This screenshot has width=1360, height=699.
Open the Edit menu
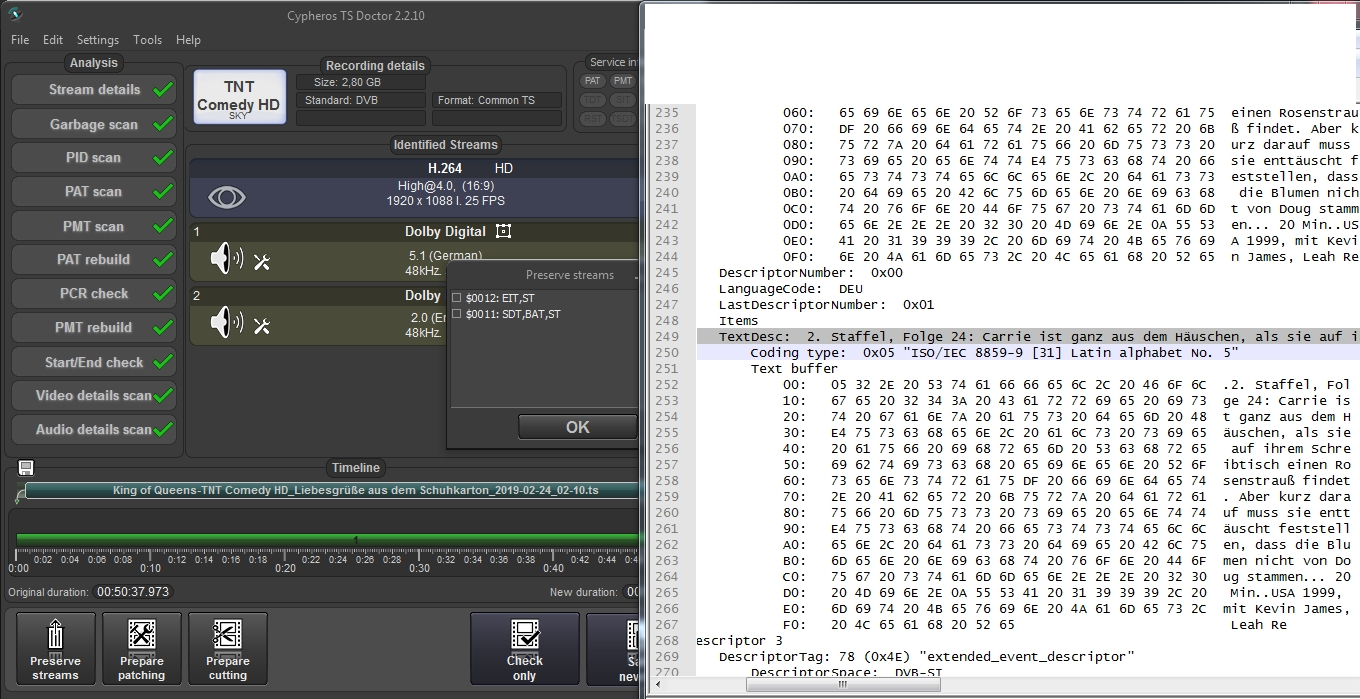click(x=53, y=40)
